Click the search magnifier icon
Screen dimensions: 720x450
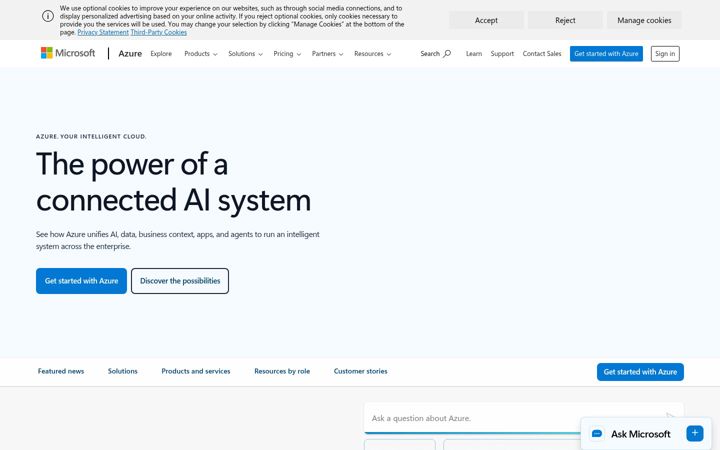coord(447,54)
